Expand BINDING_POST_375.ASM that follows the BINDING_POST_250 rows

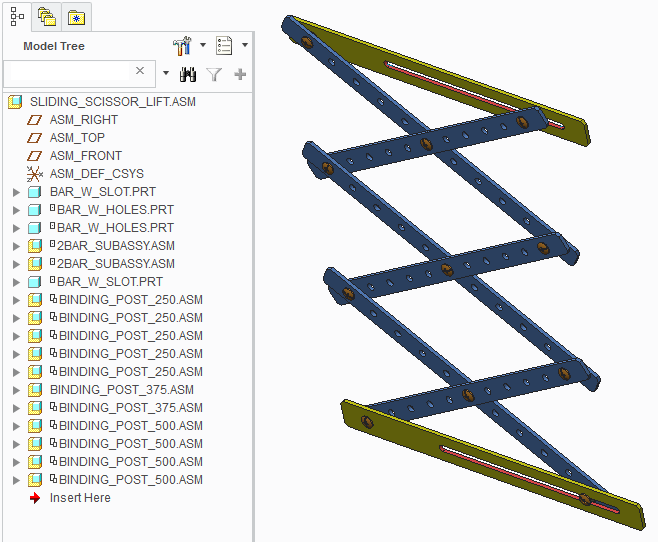coord(16,390)
